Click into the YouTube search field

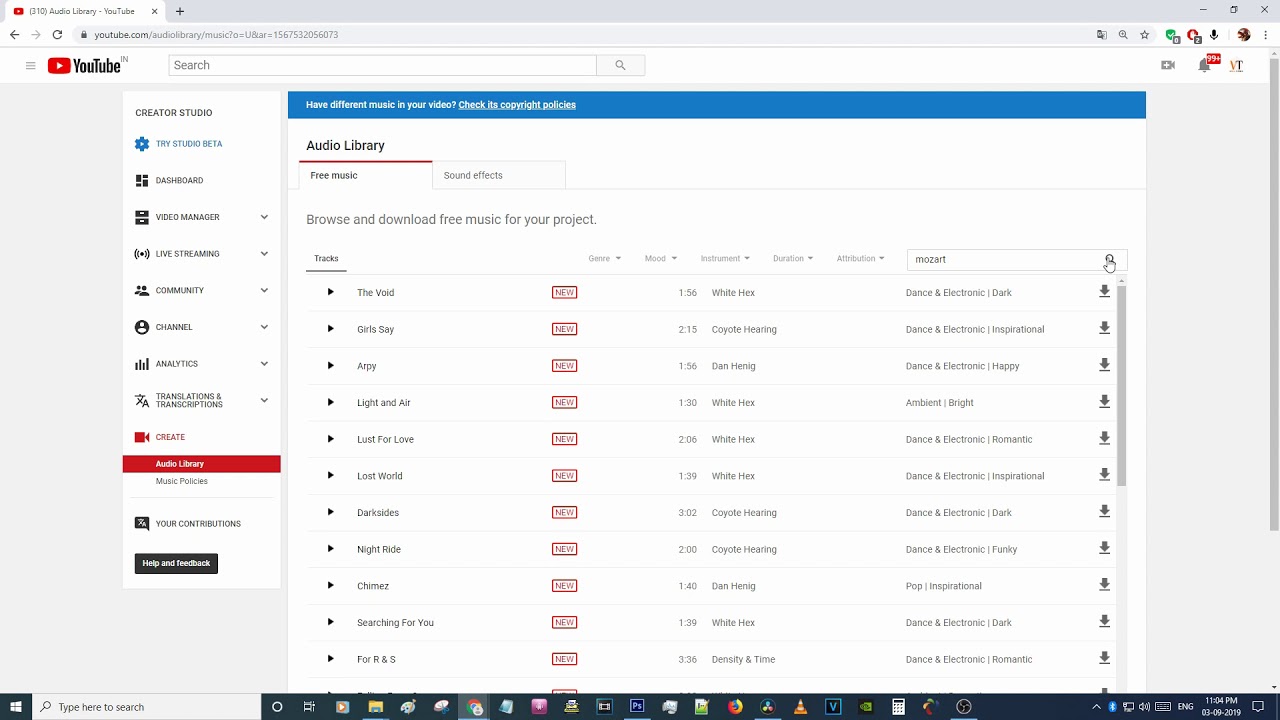coord(383,65)
